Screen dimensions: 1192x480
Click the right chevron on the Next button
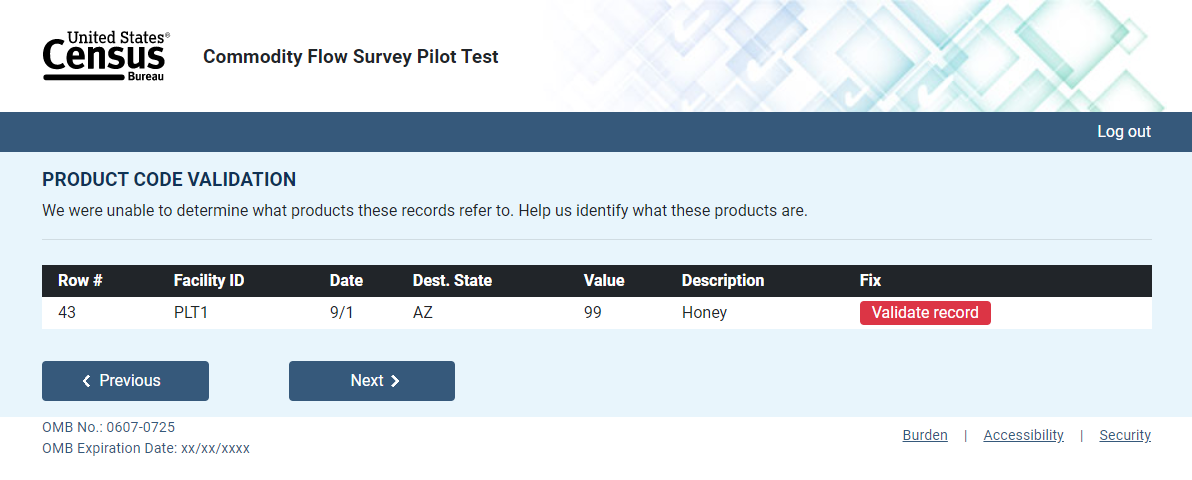point(395,381)
